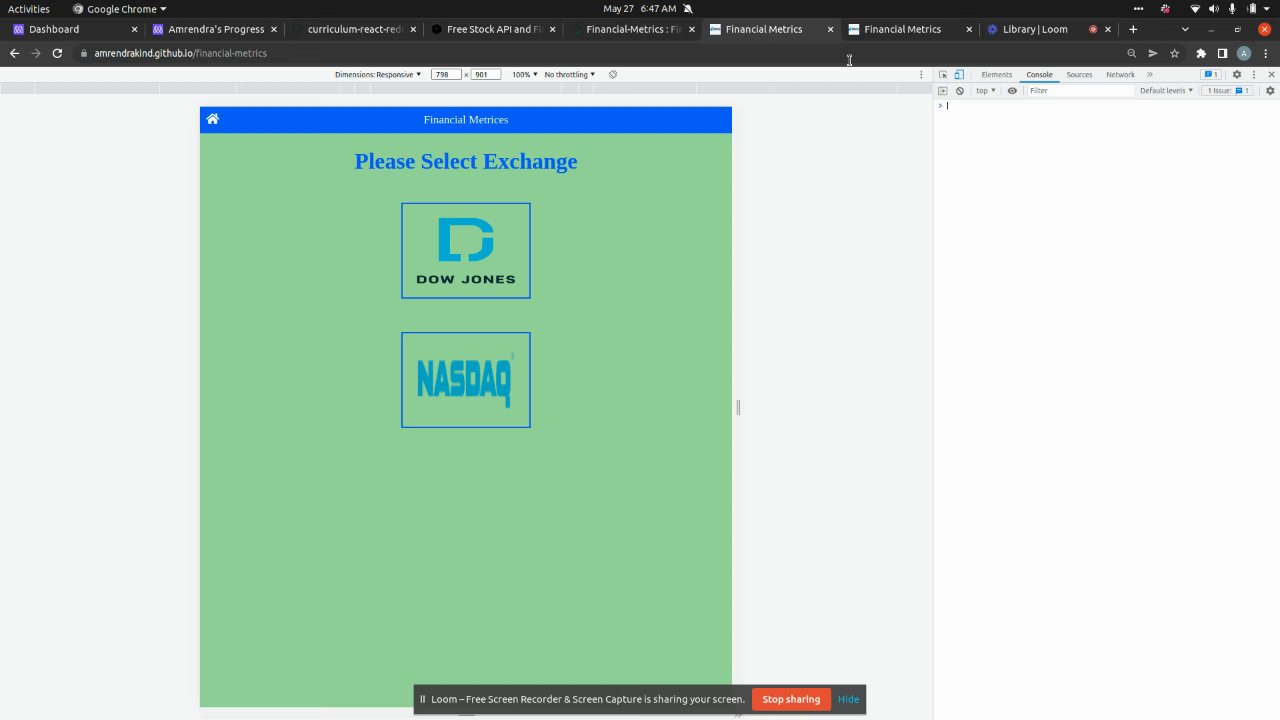Open the 'top' JavaScript context dropdown

pos(986,90)
